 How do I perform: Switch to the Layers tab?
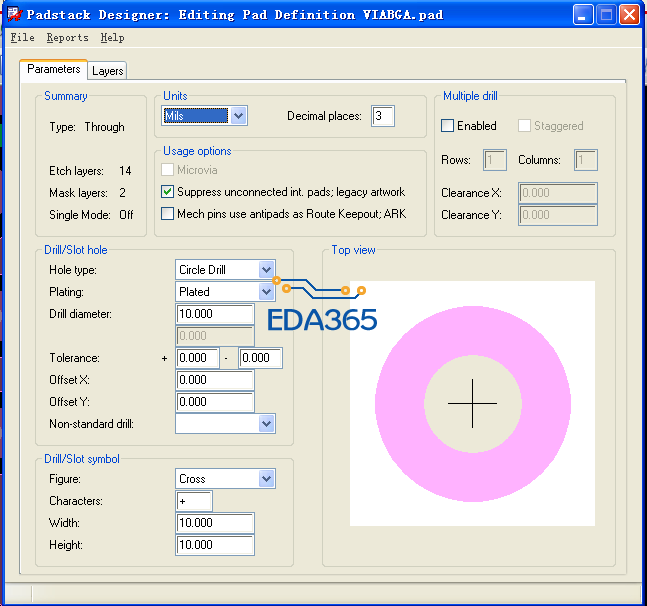click(107, 71)
